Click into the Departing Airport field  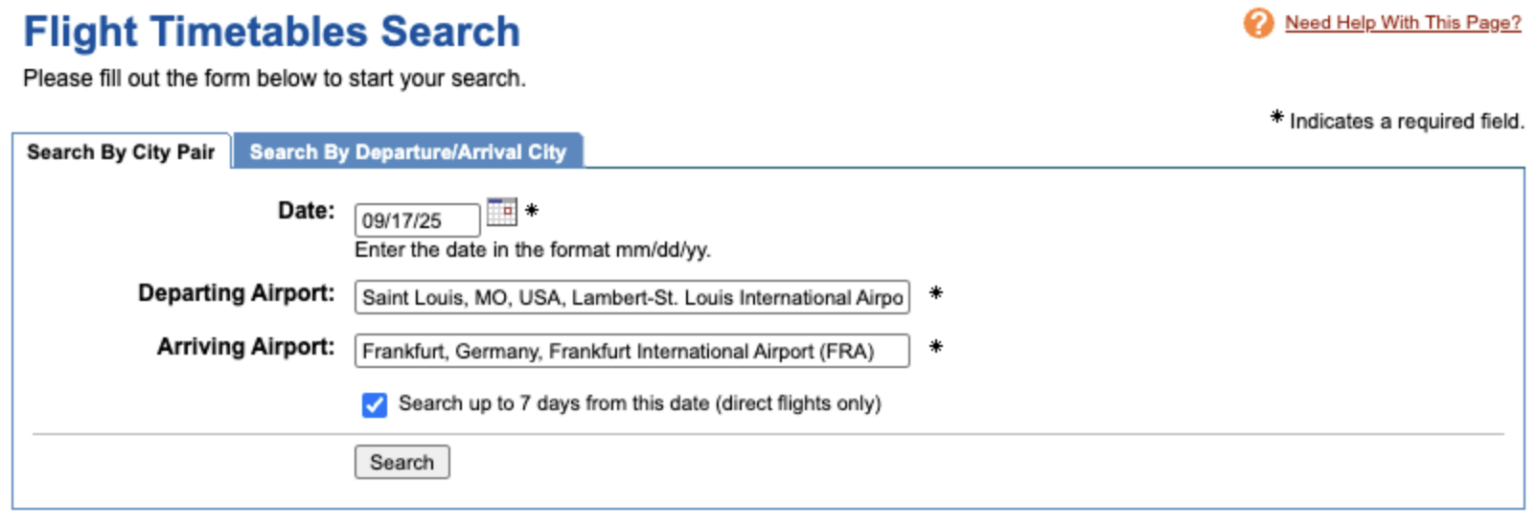pyautogui.click(x=632, y=297)
